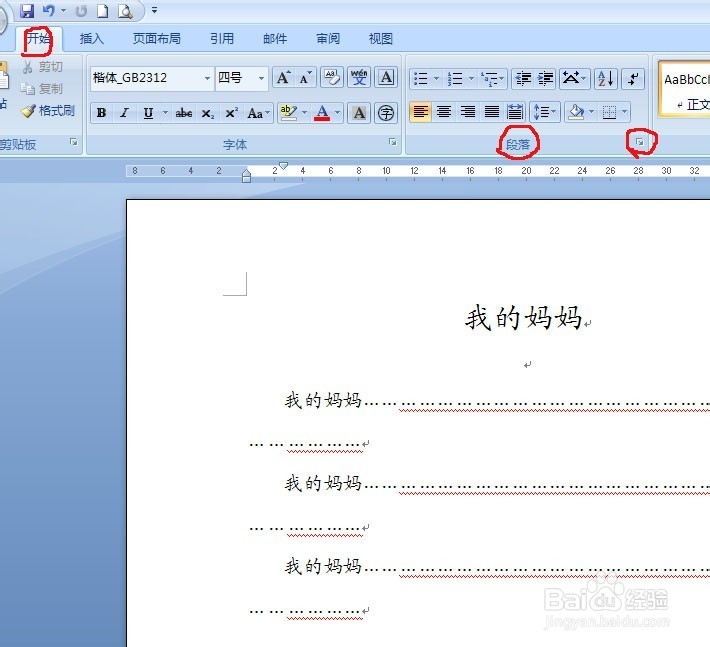Customize the Quick Access Toolbar
Screen dimensions: 710x647
click(154, 10)
